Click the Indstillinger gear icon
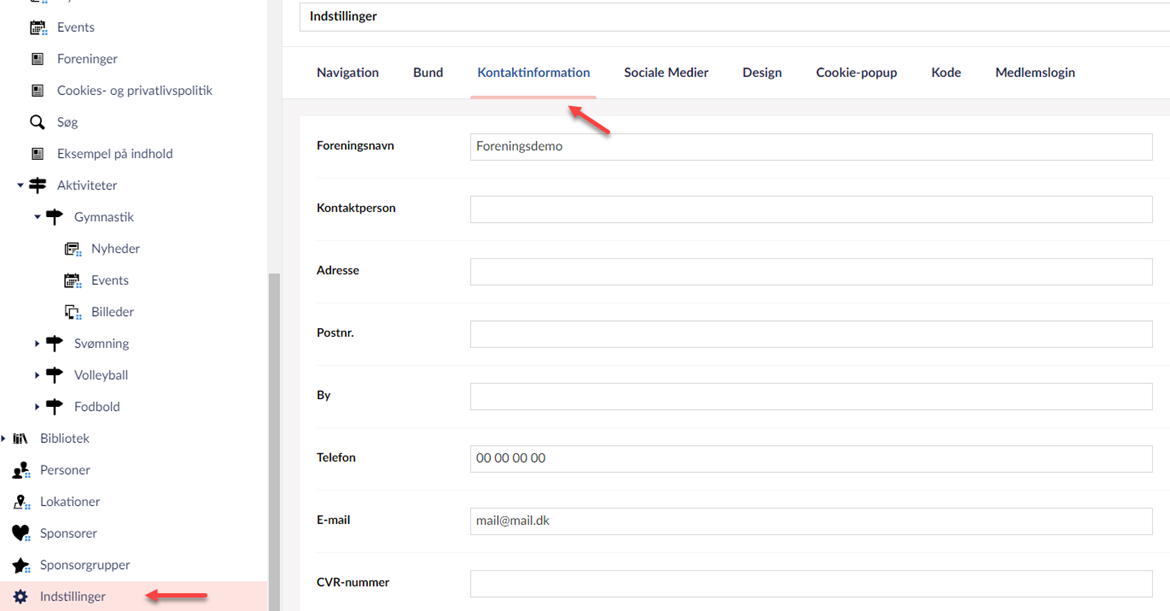 click(x=20, y=597)
